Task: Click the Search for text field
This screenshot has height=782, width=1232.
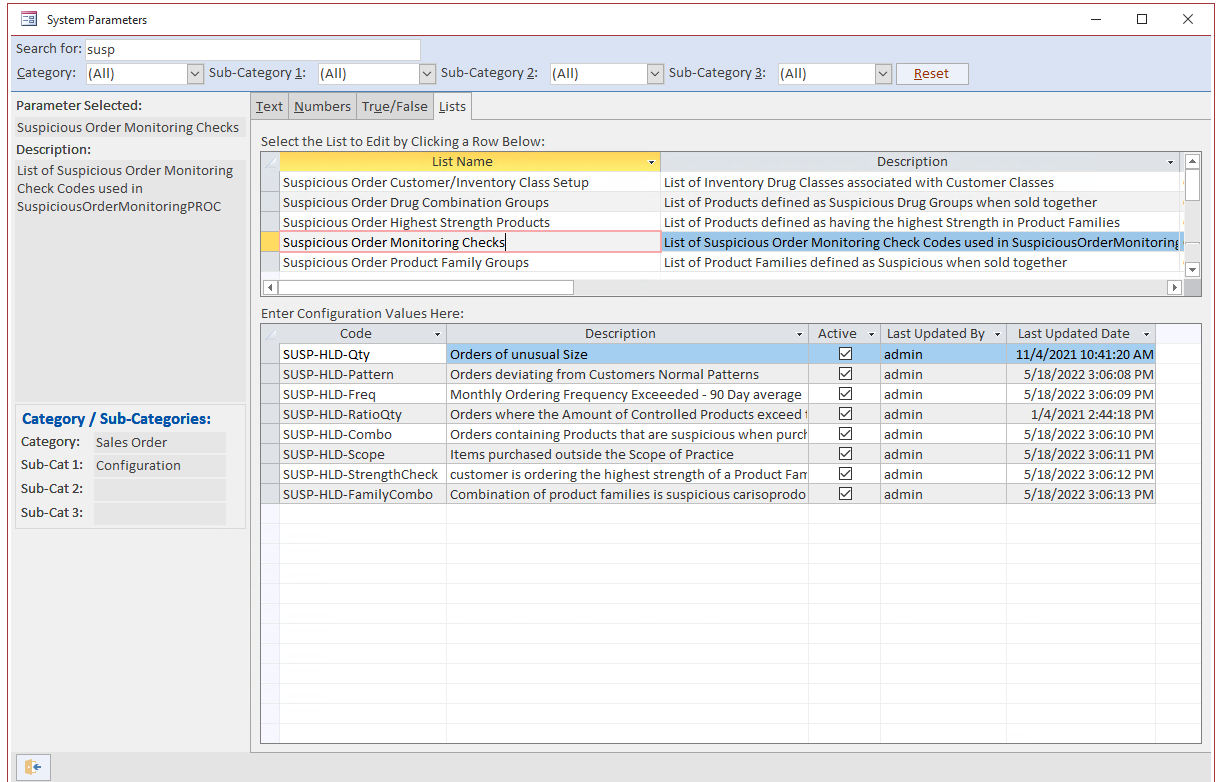Action: pos(251,49)
